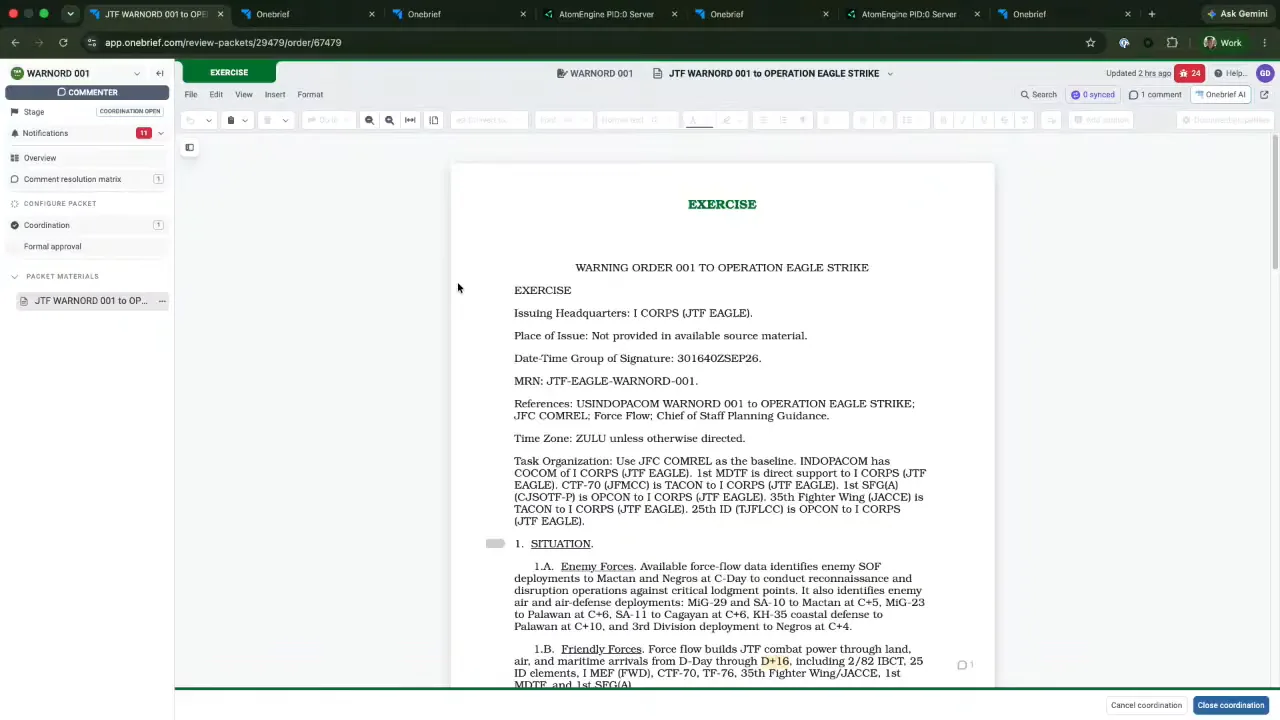1280x720 pixels.
Task: Click the zoom in magnifier icon
Action: (x=389, y=120)
